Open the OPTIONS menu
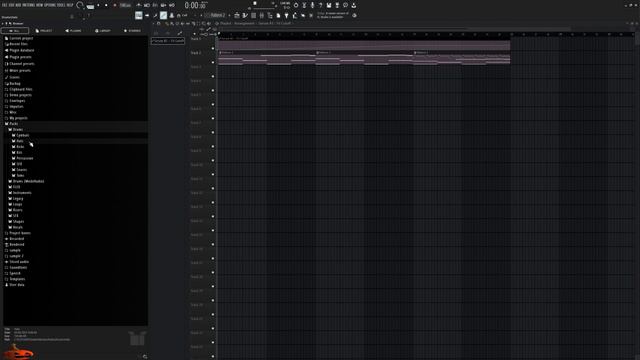This screenshot has height=360, width=640. click(49, 5)
